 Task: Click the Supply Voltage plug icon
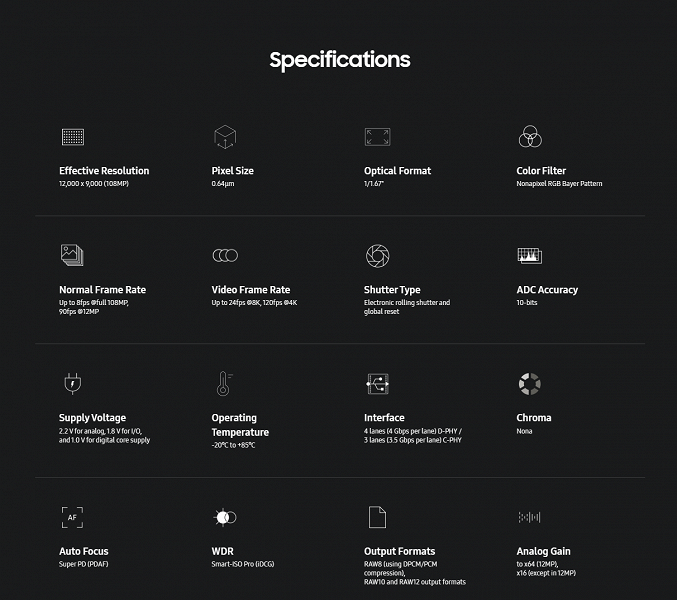click(x=71, y=383)
